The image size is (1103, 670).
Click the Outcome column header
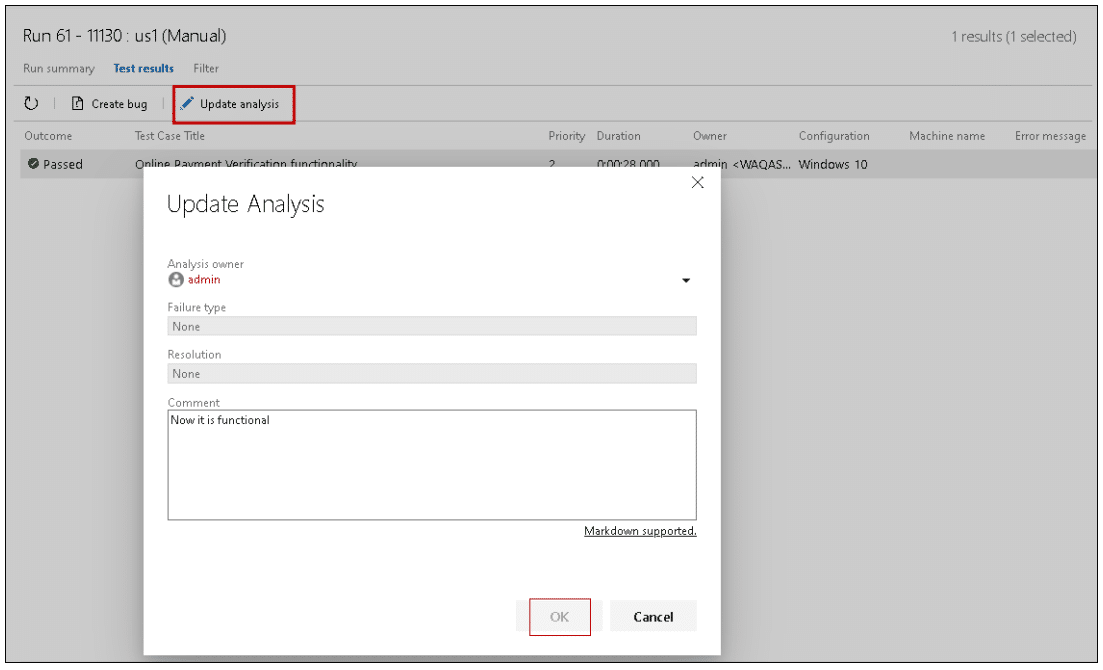coord(51,136)
